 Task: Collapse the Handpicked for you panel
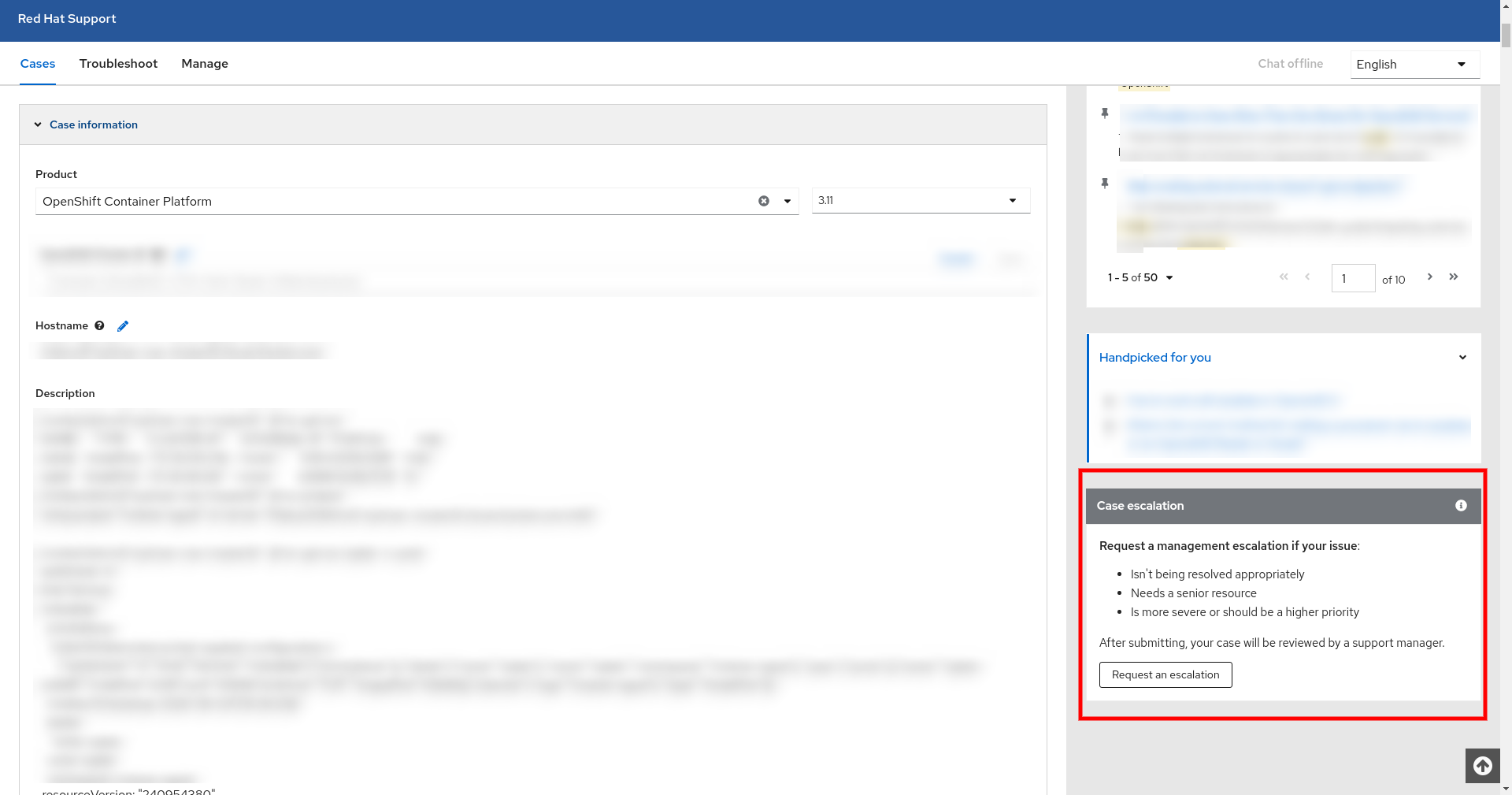(x=1462, y=358)
